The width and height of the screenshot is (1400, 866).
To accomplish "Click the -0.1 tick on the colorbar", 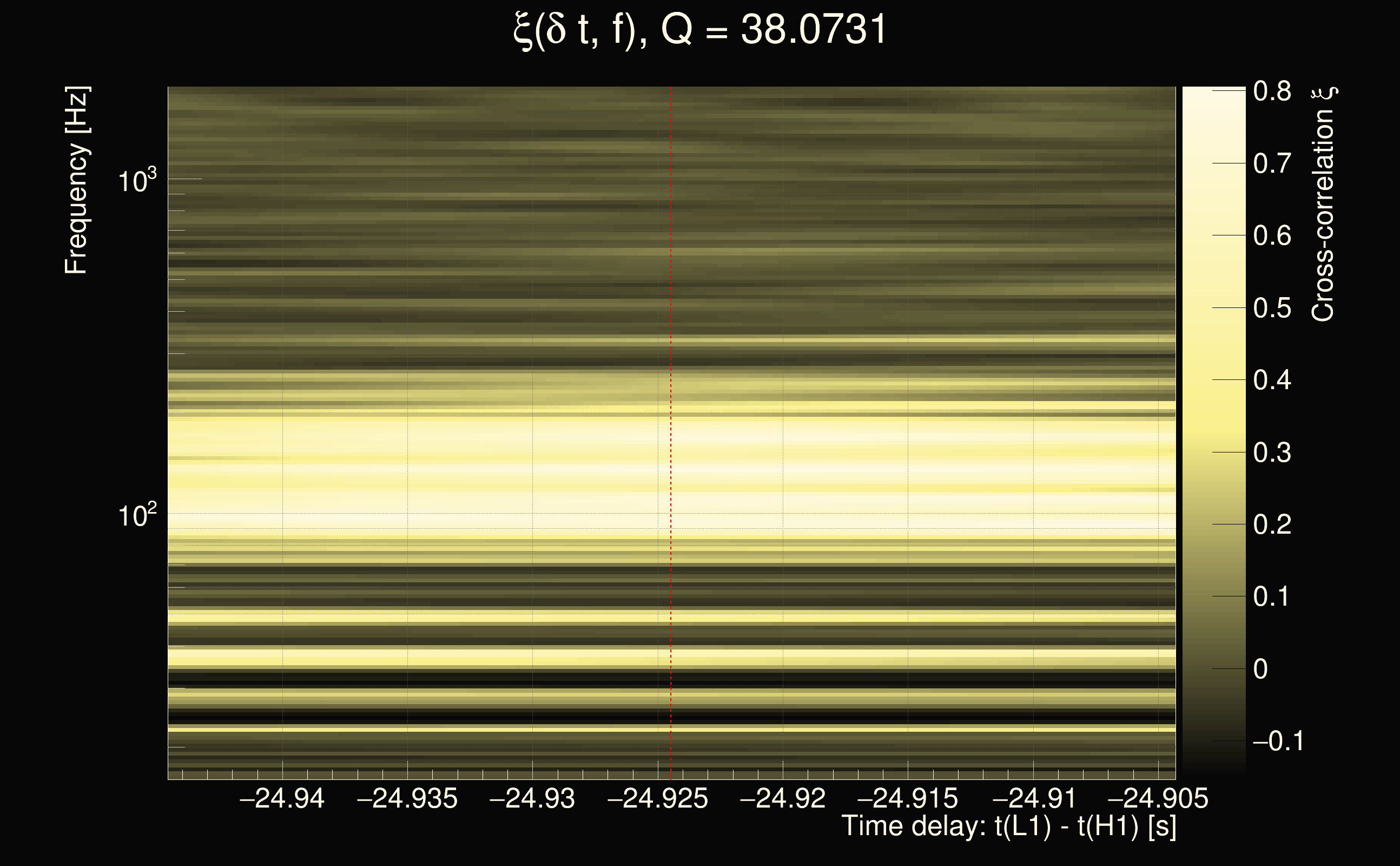I will pyautogui.click(x=1278, y=741).
